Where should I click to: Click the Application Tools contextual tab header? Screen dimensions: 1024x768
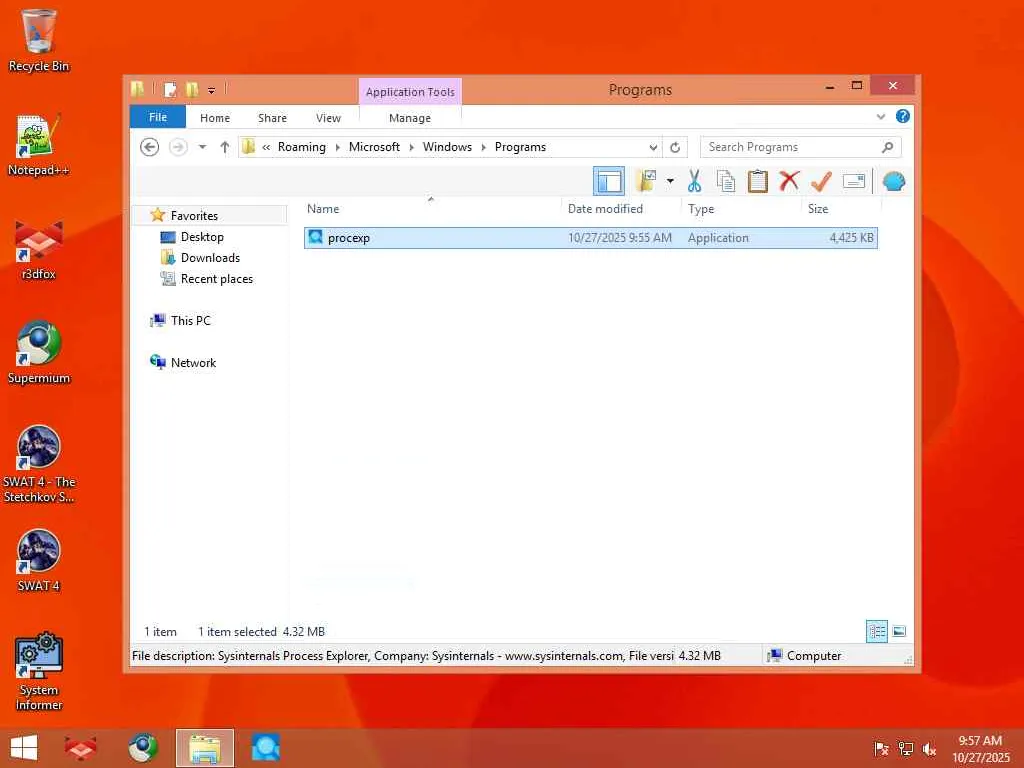(x=410, y=92)
